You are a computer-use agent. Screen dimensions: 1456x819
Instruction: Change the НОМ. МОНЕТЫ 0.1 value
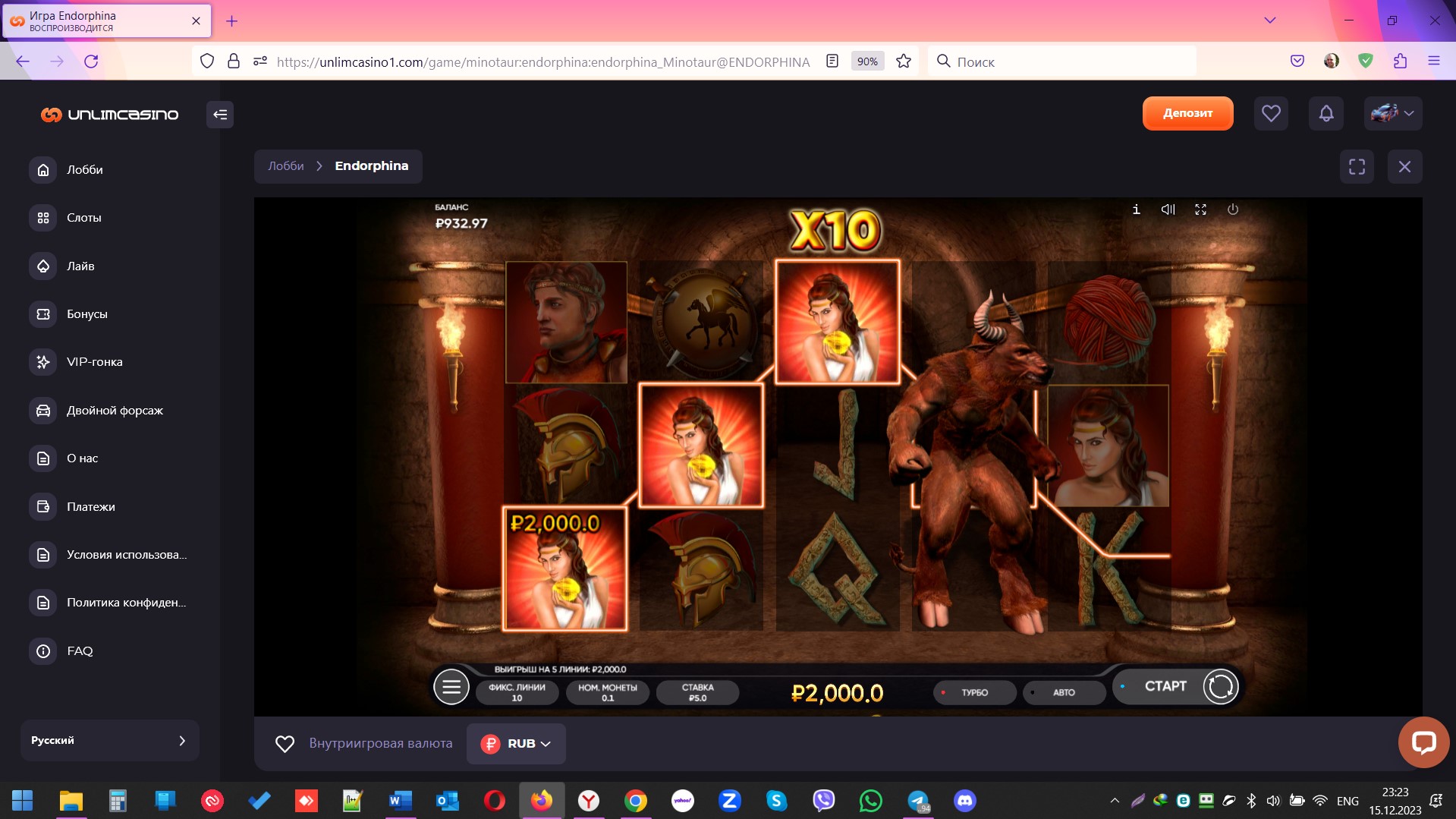click(608, 692)
